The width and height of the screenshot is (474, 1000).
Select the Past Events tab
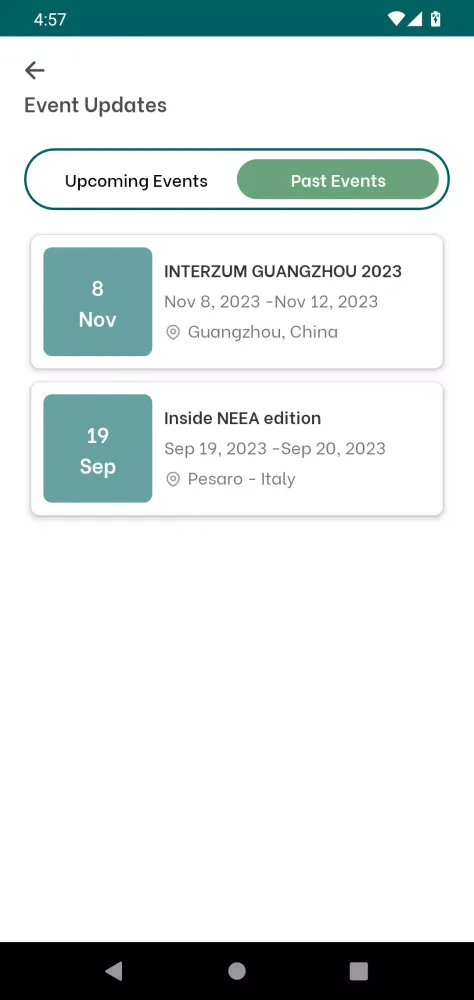tap(338, 180)
